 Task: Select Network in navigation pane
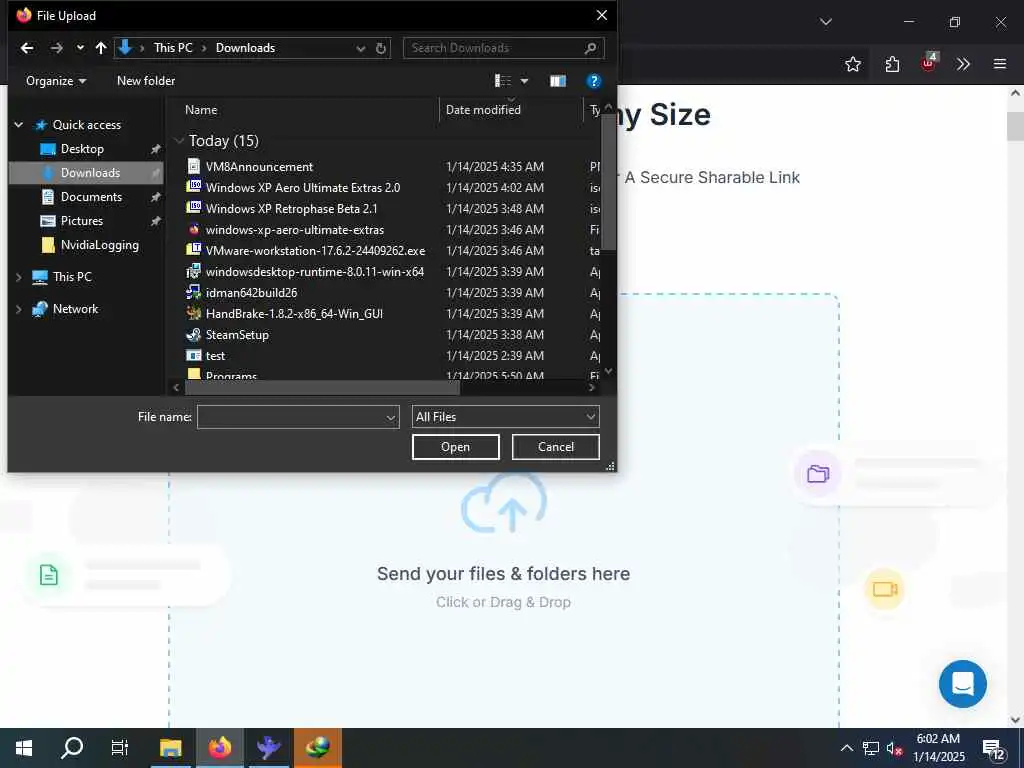(x=75, y=309)
